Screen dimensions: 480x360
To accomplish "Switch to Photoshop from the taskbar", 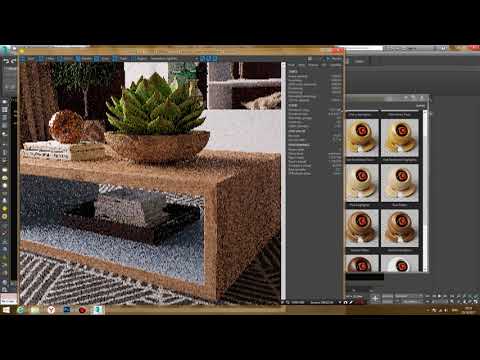I will point(67,310).
